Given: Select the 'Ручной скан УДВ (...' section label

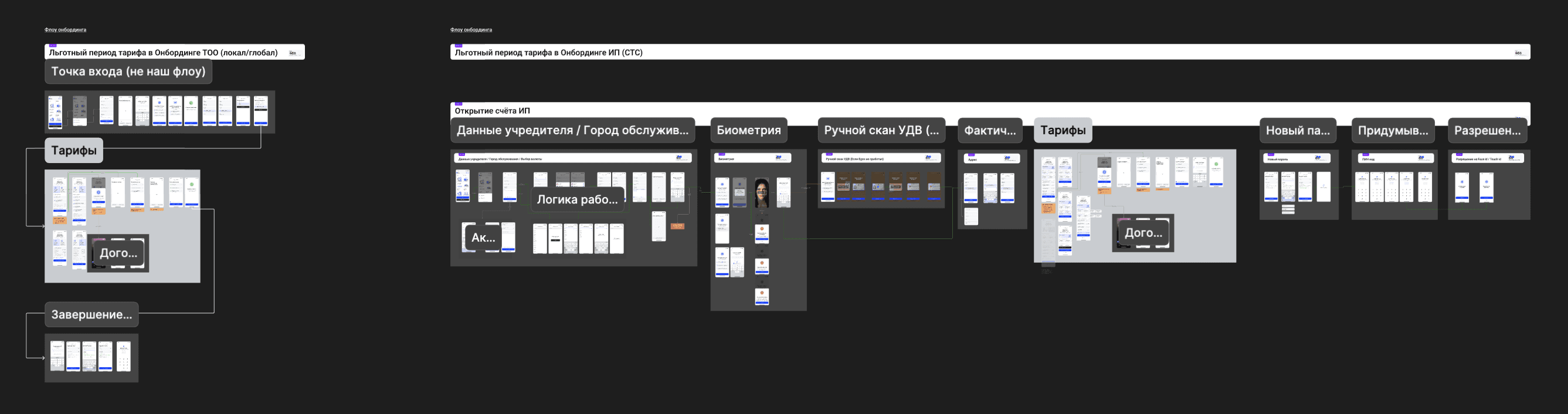Looking at the screenshot, I should 881,130.
